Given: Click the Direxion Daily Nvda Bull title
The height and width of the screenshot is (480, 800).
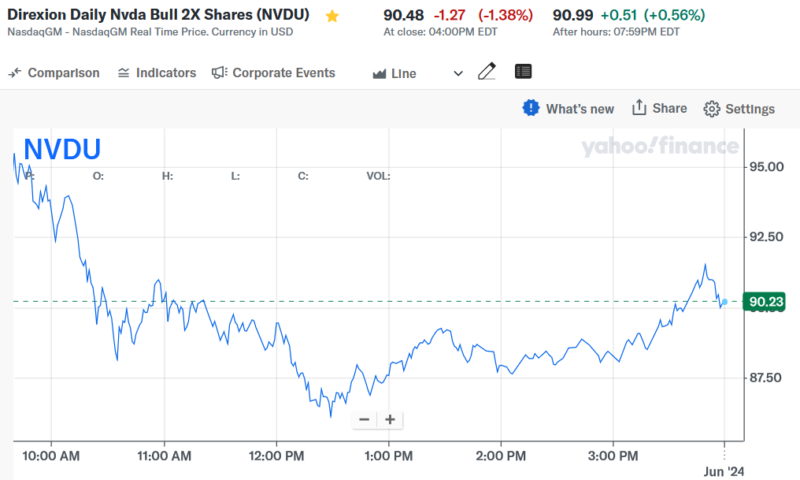Looking at the screenshot, I should pyautogui.click(x=159, y=15).
